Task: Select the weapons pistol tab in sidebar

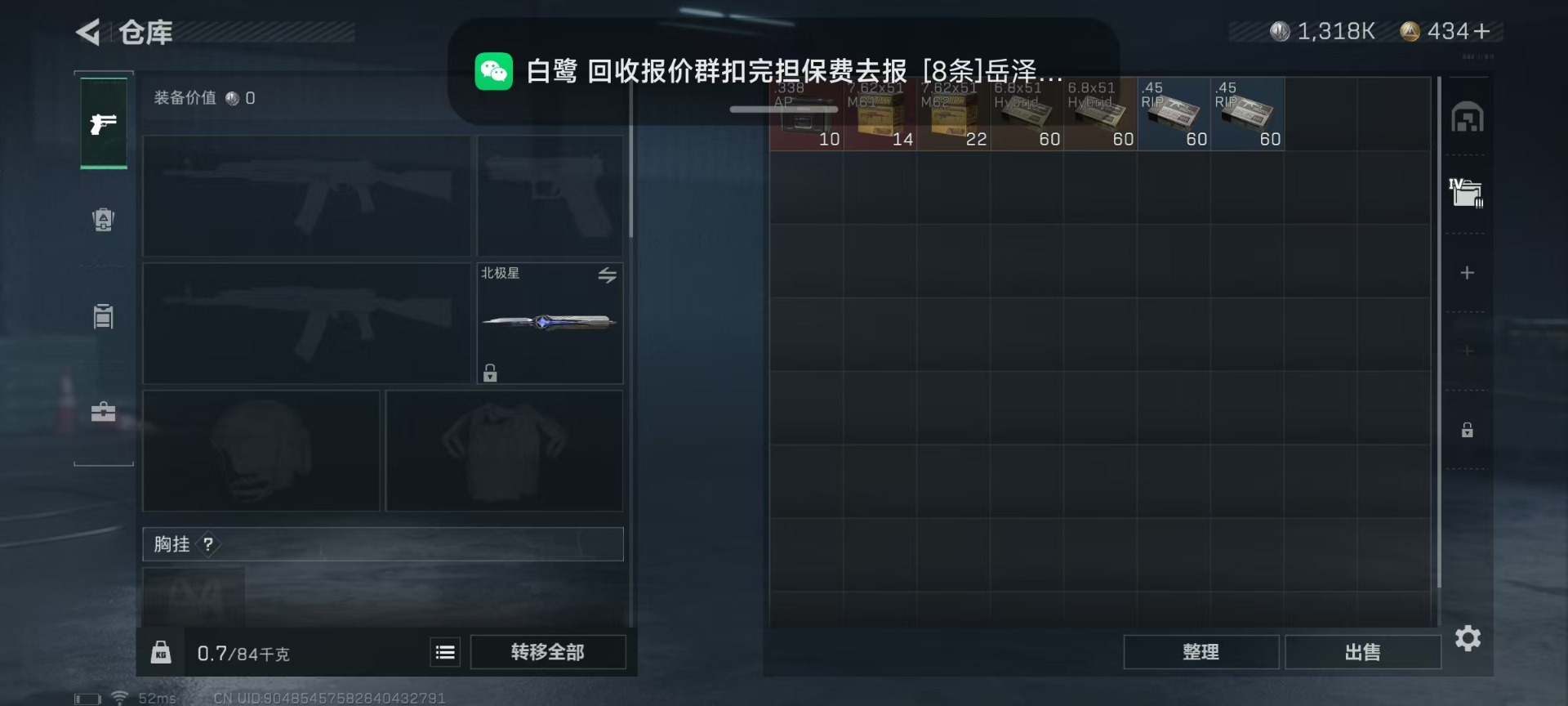Action: point(104,123)
